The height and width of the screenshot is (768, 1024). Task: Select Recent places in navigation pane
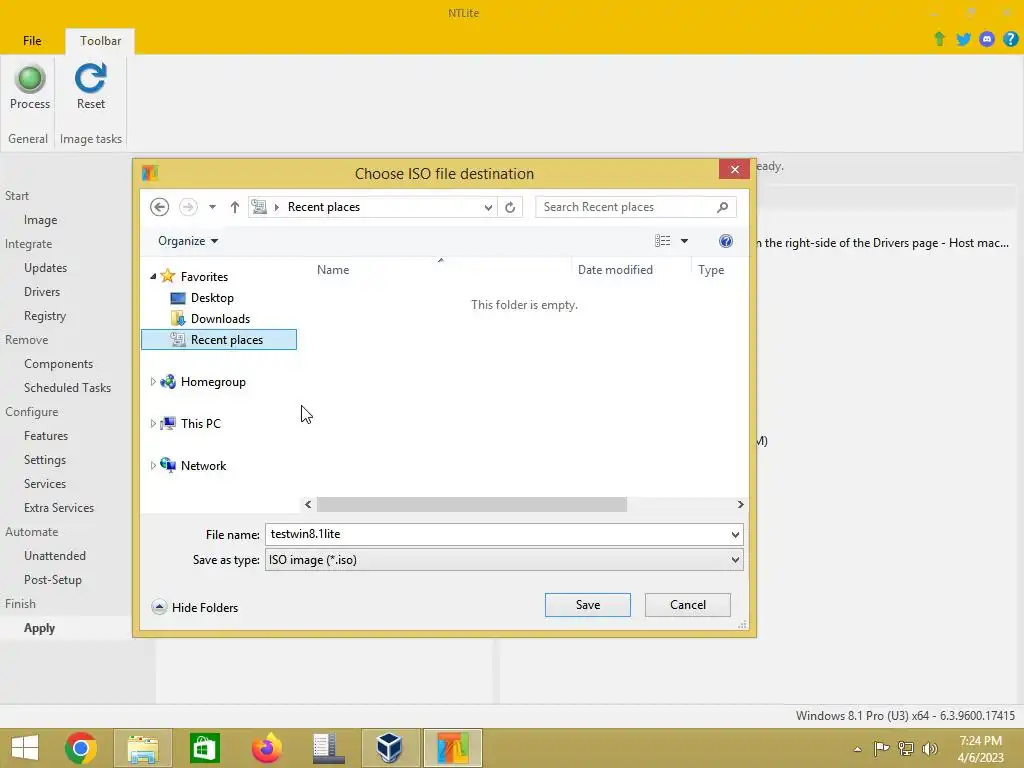(x=219, y=340)
